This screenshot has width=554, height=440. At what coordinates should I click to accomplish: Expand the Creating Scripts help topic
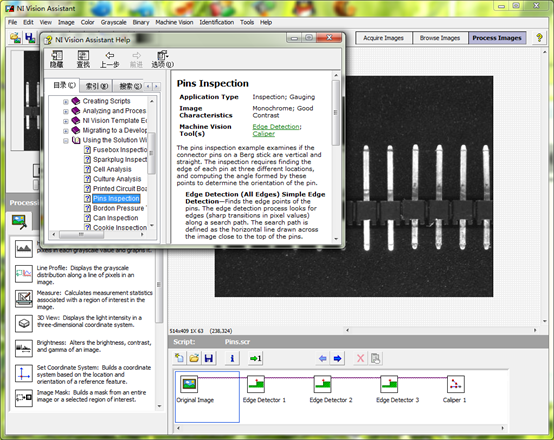[66, 101]
